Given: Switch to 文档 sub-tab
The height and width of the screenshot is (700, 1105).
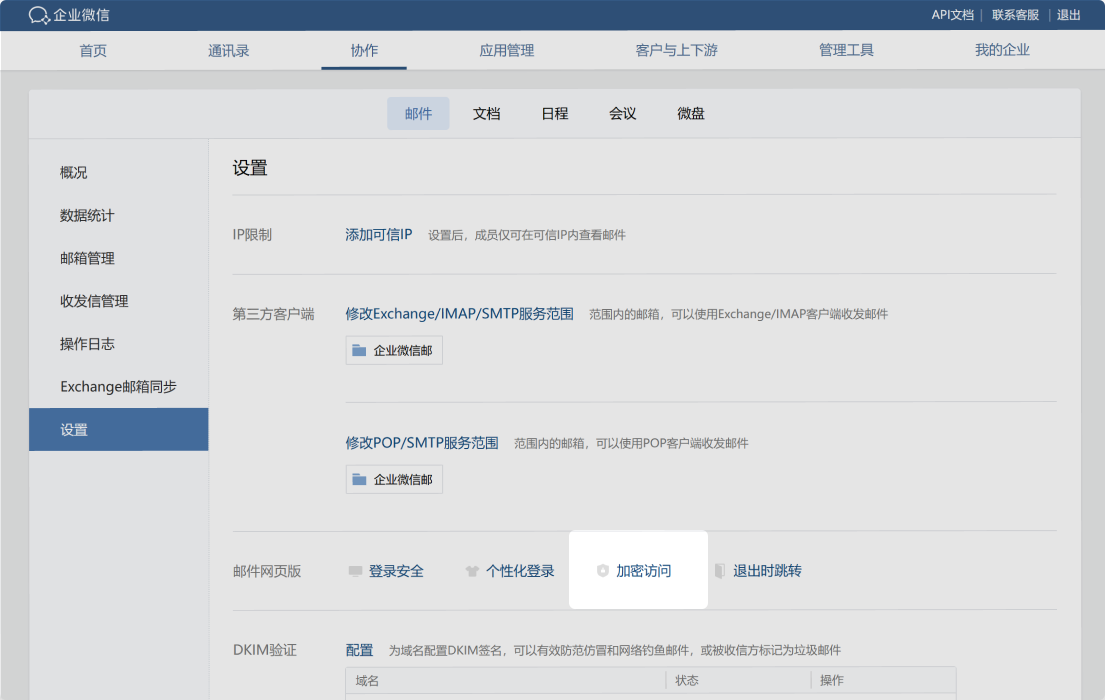Looking at the screenshot, I should click(x=486, y=113).
